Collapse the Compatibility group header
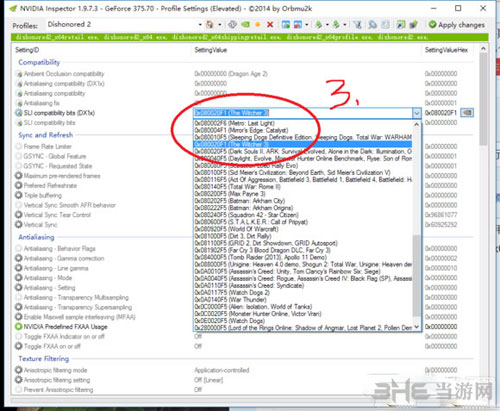Image resolution: width=500 pixels, height=411 pixels. click(39, 62)
